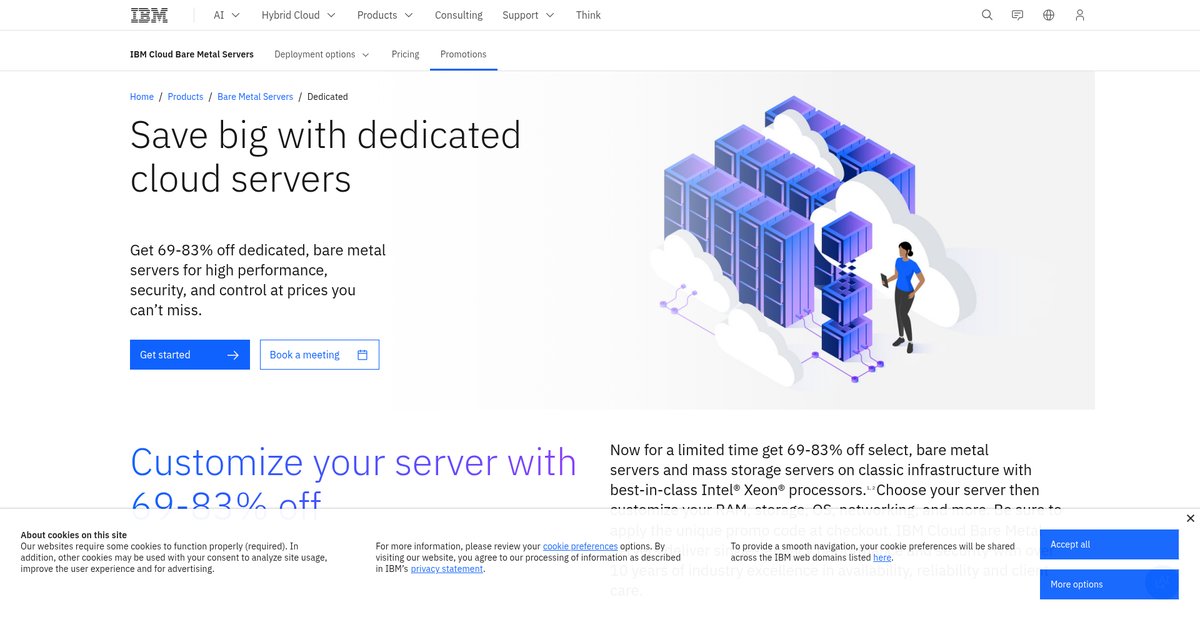Click the cloud servers hero illustration

[x=812, y=240]
